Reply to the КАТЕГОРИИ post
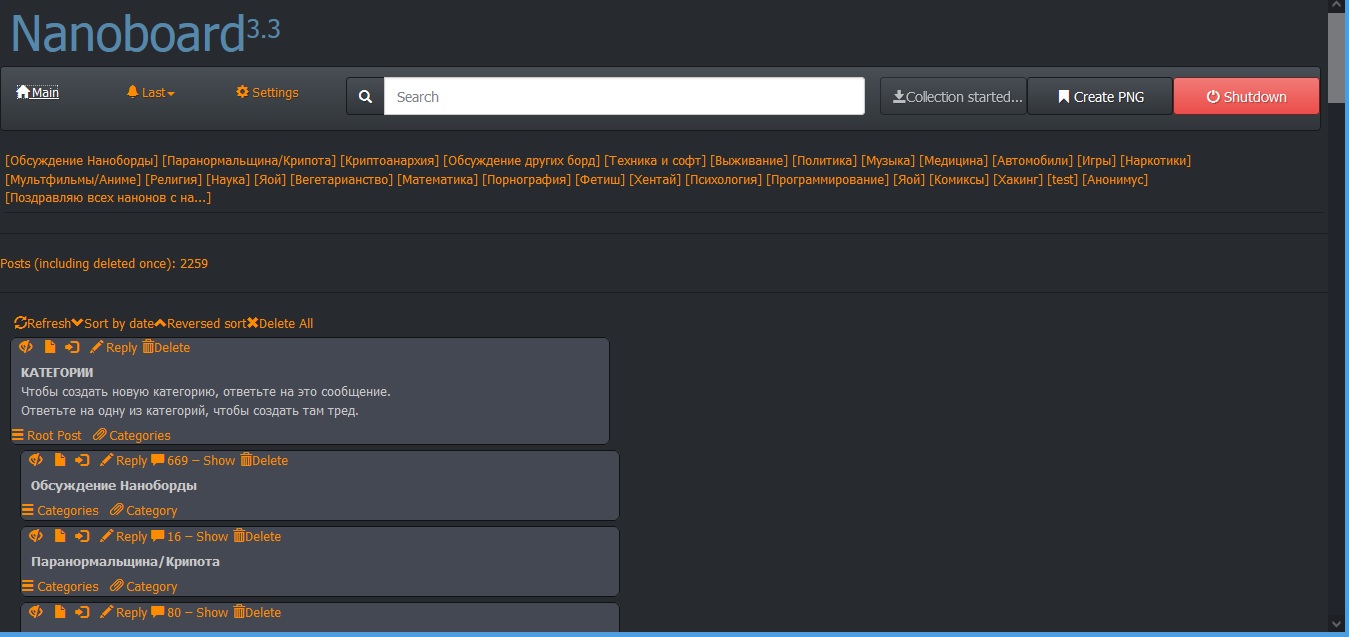1349x637 pixels. tap(113, 348)
